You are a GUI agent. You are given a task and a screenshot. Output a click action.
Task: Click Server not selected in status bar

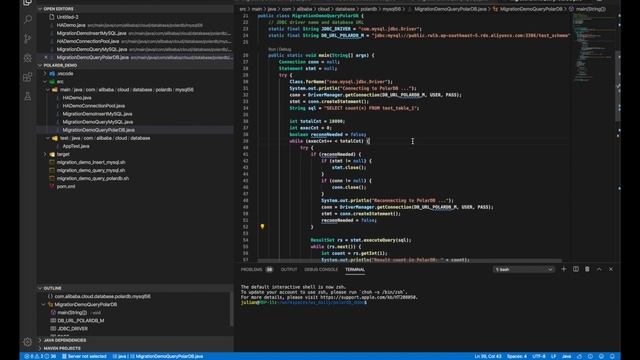tap(84, 356)
